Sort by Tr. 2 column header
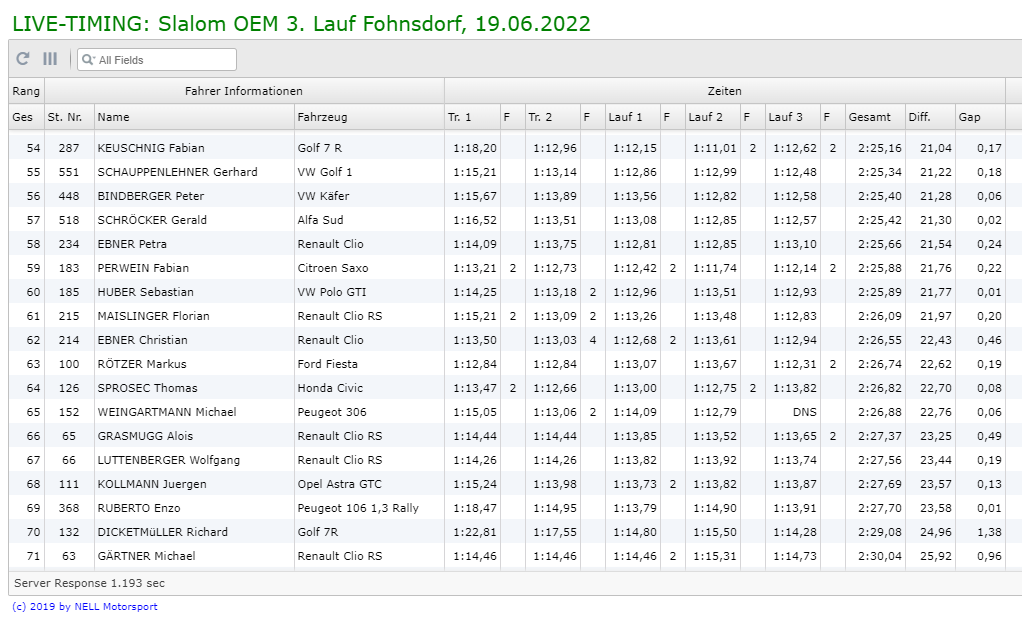Screen dimensions: 1022x622 (x=551, y=117)
